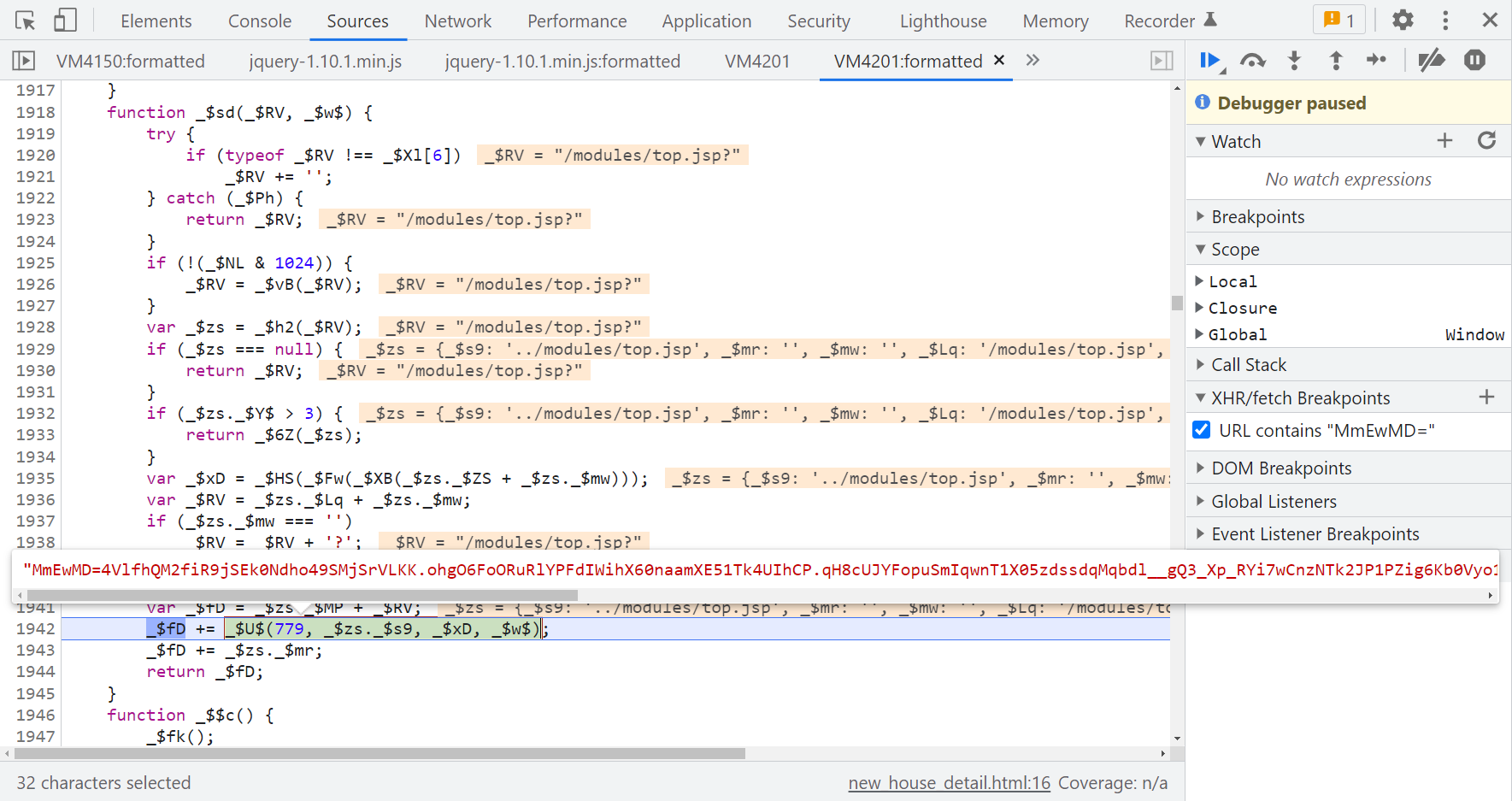1512x801 pixels.
Task: Open DevTools settings gear
Action: (x=1403, y=20)
